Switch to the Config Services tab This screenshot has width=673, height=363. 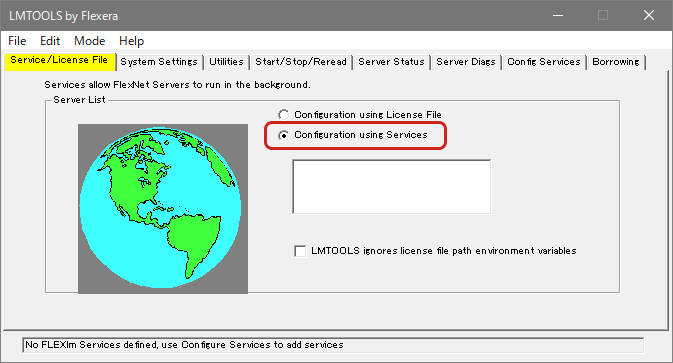point(544,62)
